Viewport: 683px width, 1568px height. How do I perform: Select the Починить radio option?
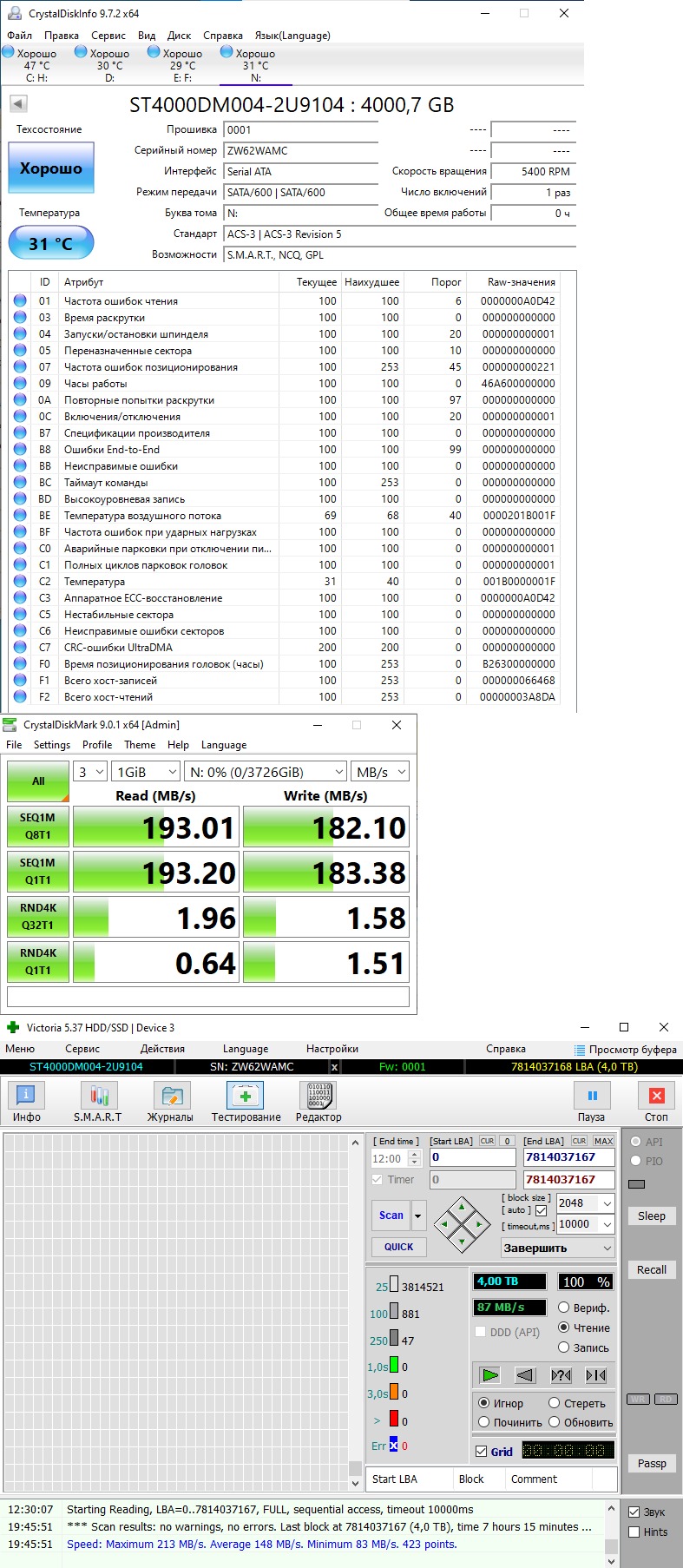tap(484, 1422)
